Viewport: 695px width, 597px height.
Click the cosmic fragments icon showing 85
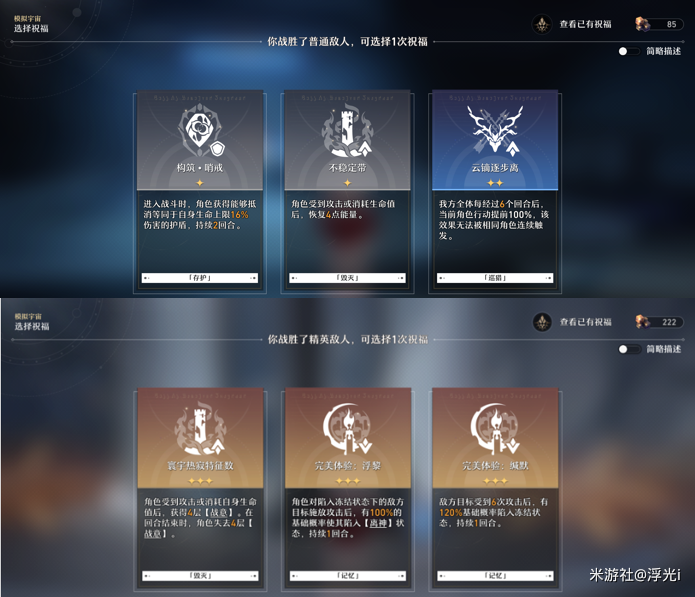(x=643, y=24)
